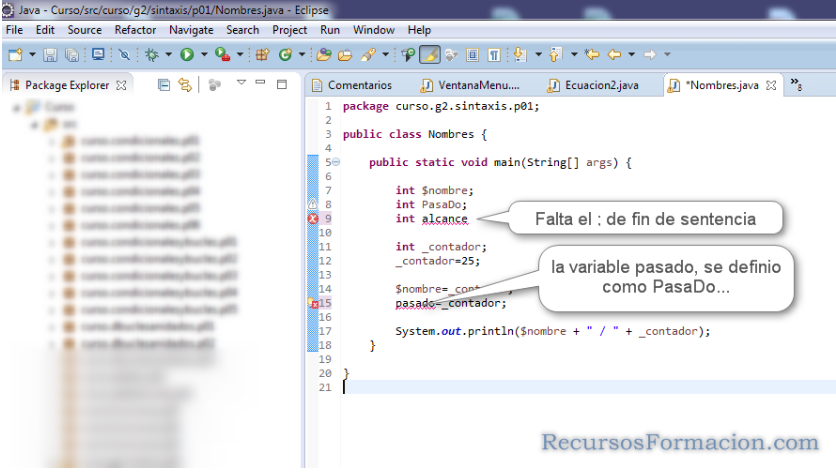Switch to the Comentarios editor tab
The image size is (836, 474).
[x=352, y=85]
